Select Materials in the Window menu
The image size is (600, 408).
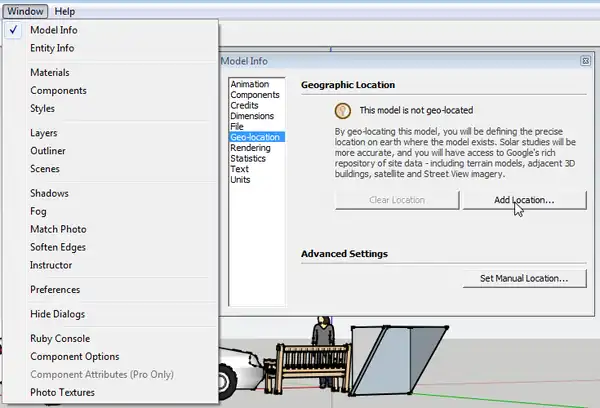[x=50, y=73]
